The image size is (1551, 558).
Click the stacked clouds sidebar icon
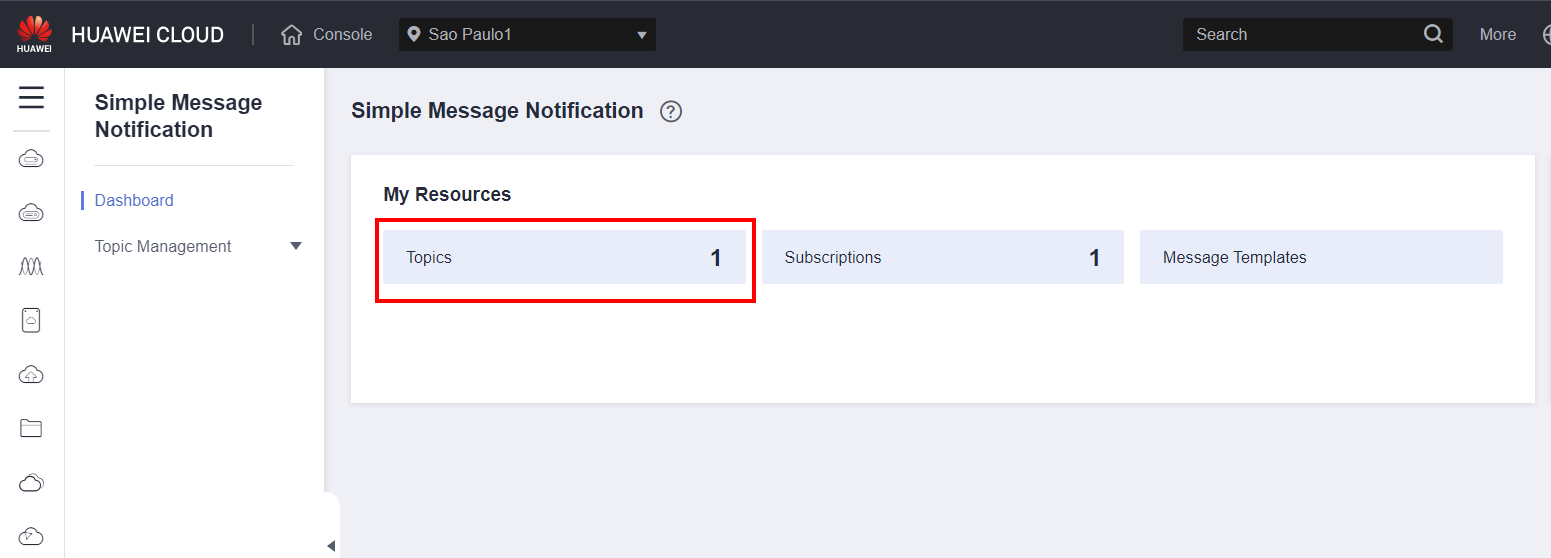click(x=31, y=482)
